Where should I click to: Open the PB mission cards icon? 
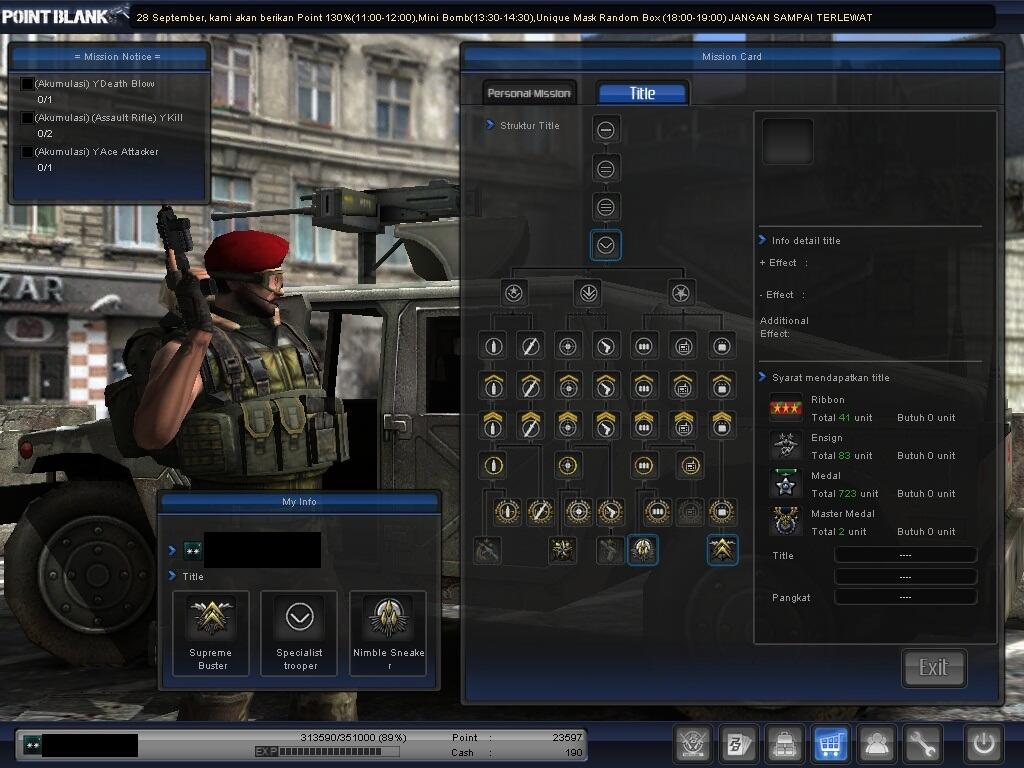click(x=739, y=743)
